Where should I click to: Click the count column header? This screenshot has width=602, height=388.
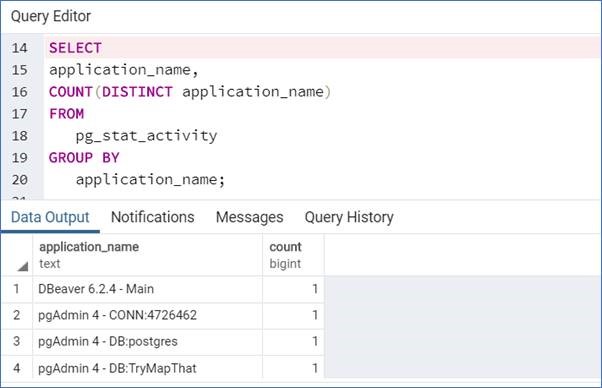293,255
